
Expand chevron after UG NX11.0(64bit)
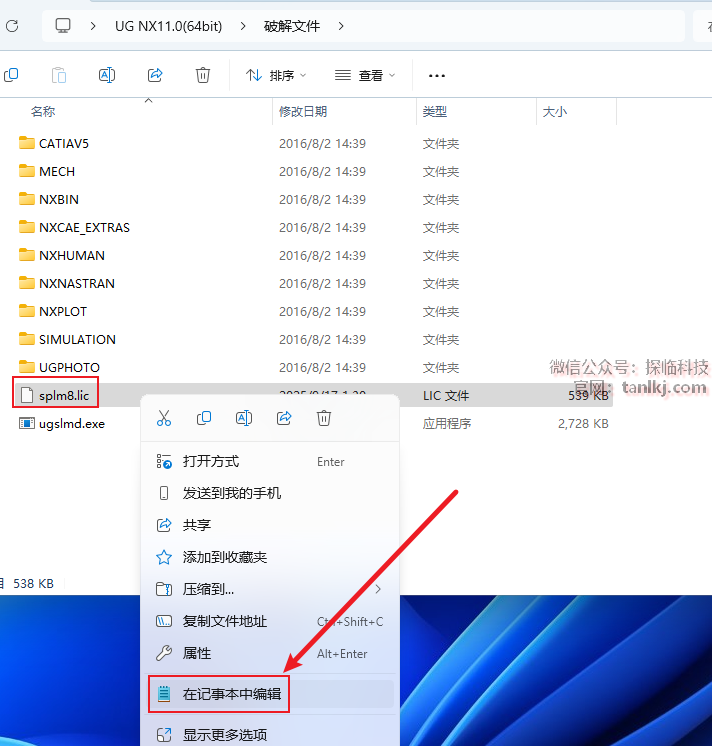click(243, 26)
